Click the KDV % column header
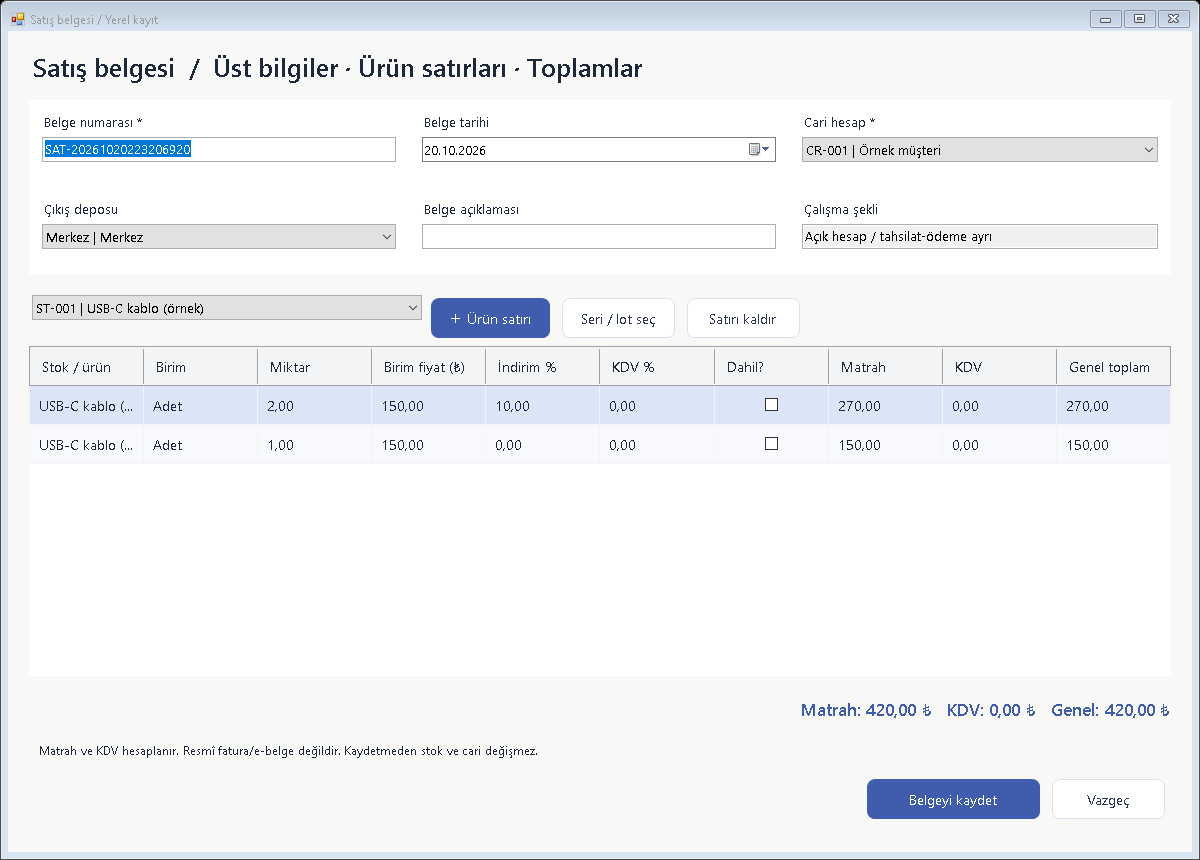The image size is (1200, 860). (x=656, y=367)
